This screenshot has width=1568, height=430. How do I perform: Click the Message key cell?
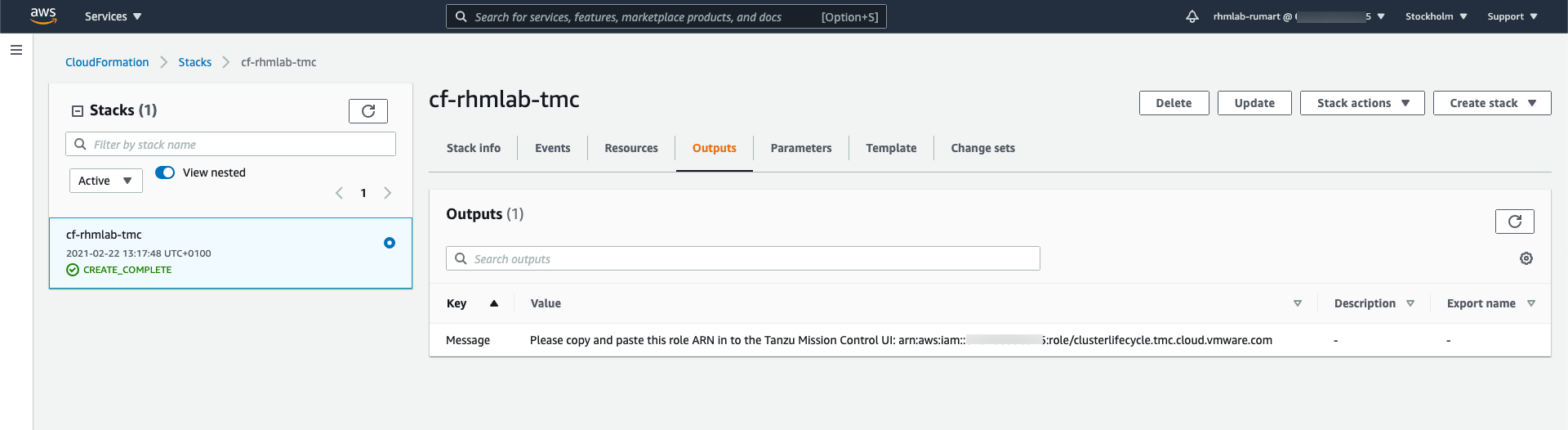click(468, 340)
